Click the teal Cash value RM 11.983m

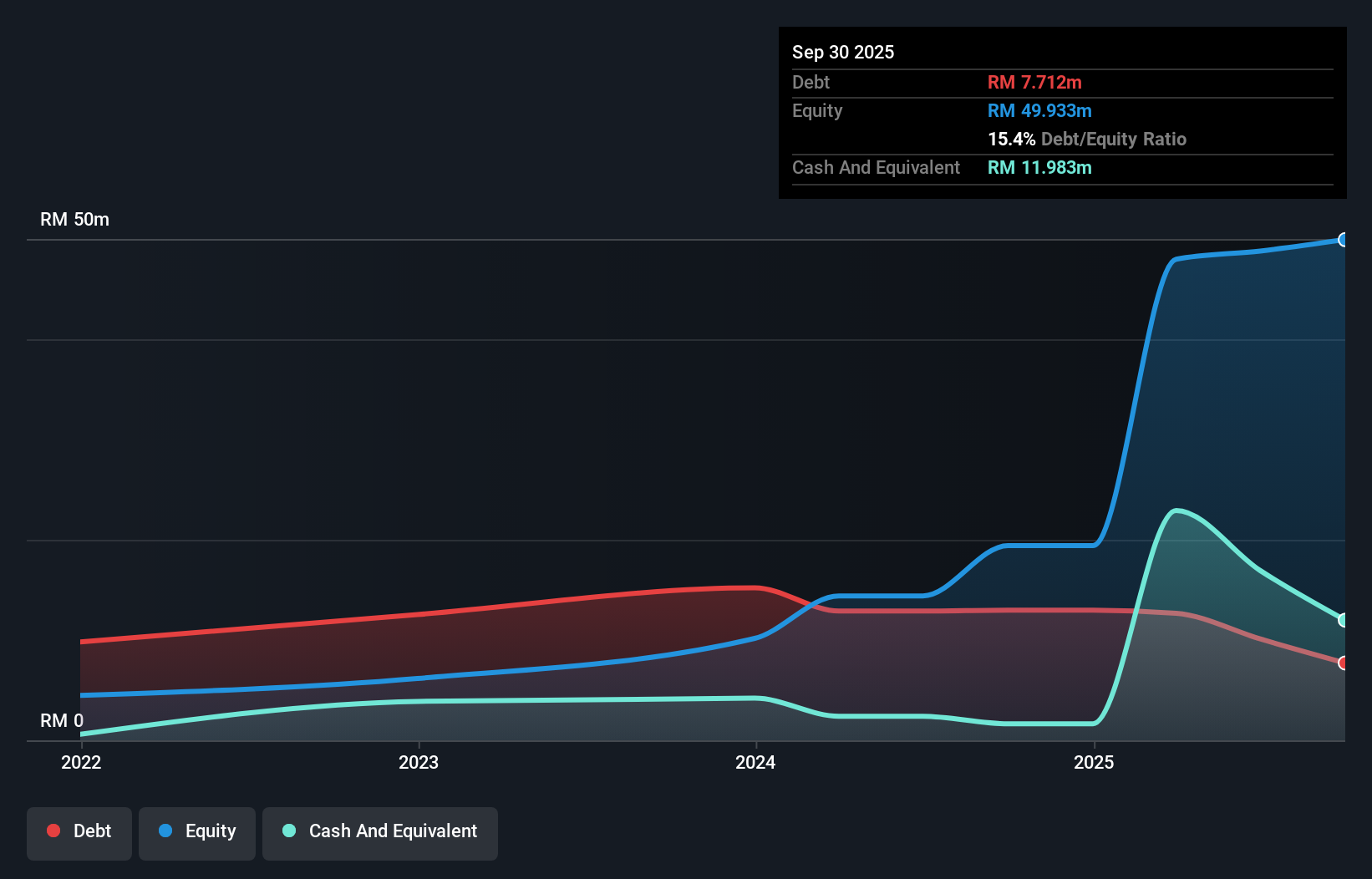pos(1039,167)
